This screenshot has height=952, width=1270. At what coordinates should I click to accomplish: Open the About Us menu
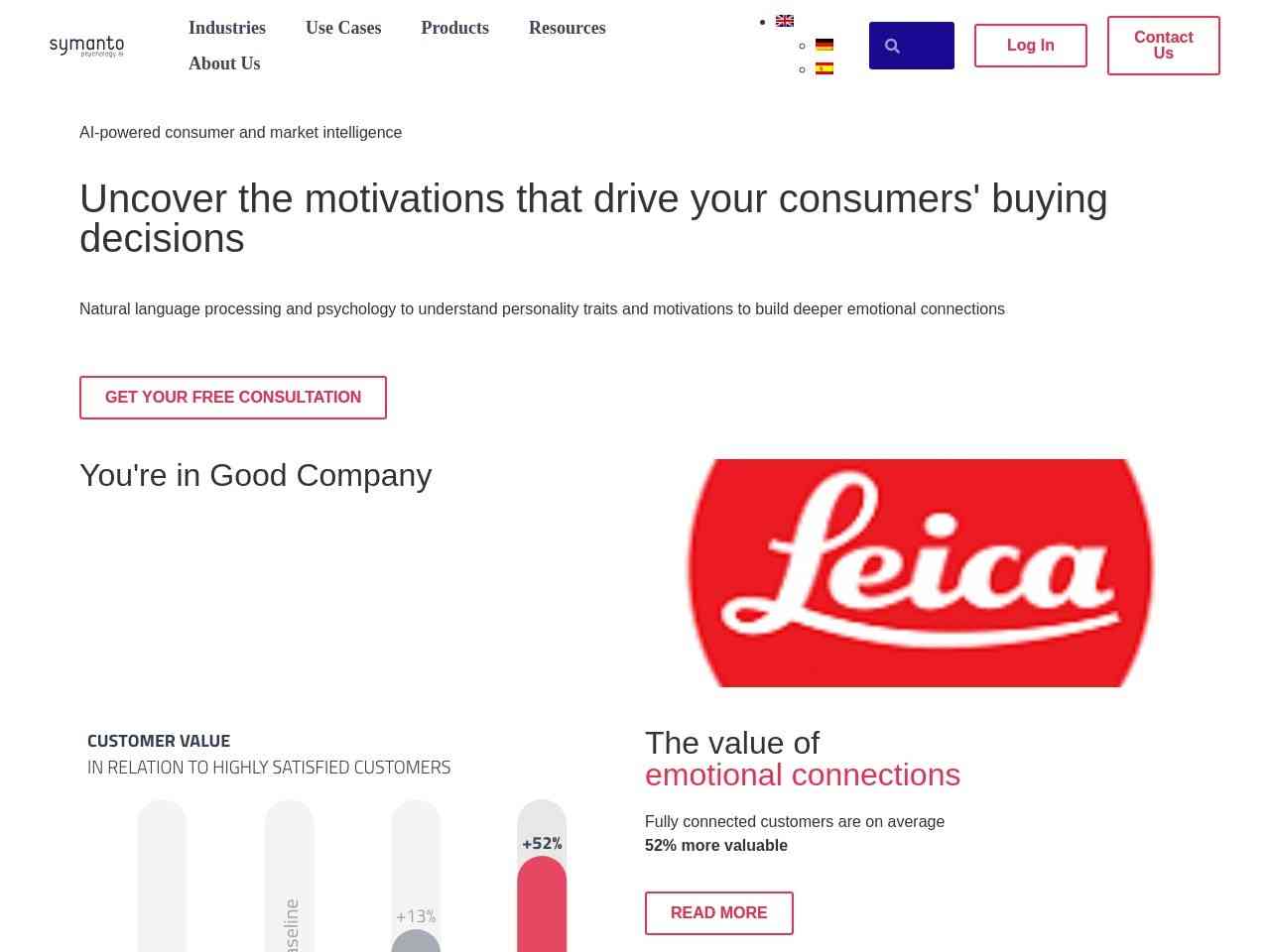[224, 63]
